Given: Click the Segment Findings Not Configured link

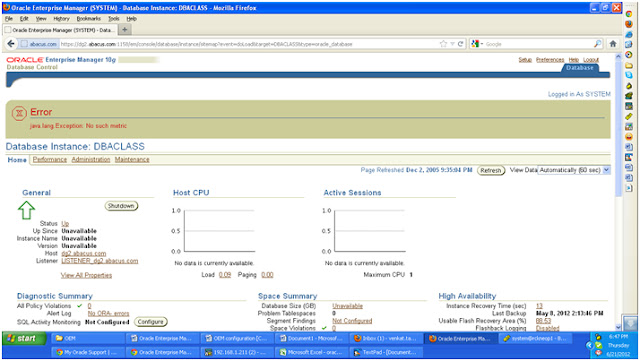Looking at the screenshot, I should click(x=352, y=321).
